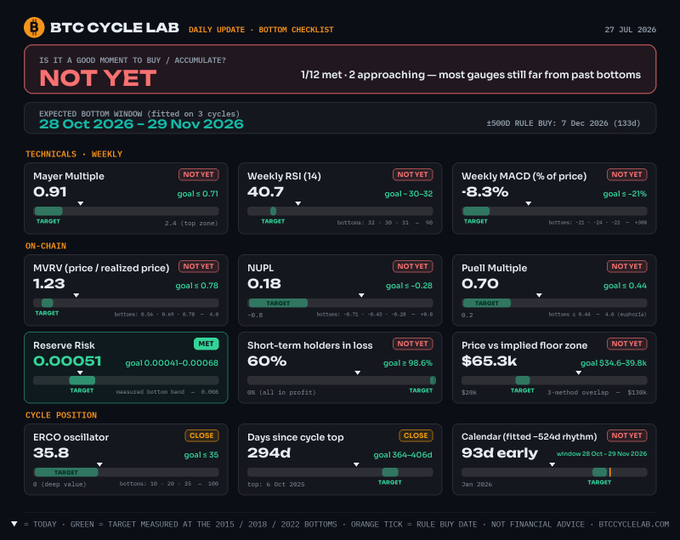Click NOT YET badge on Short-term holders card

(413, 344)
